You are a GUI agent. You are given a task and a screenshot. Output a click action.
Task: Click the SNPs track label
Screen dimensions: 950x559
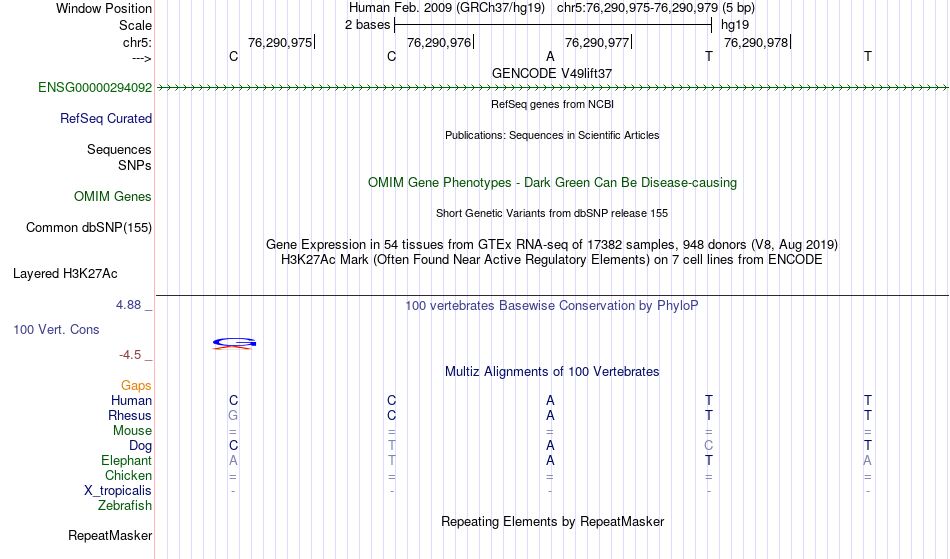[135, 166]
